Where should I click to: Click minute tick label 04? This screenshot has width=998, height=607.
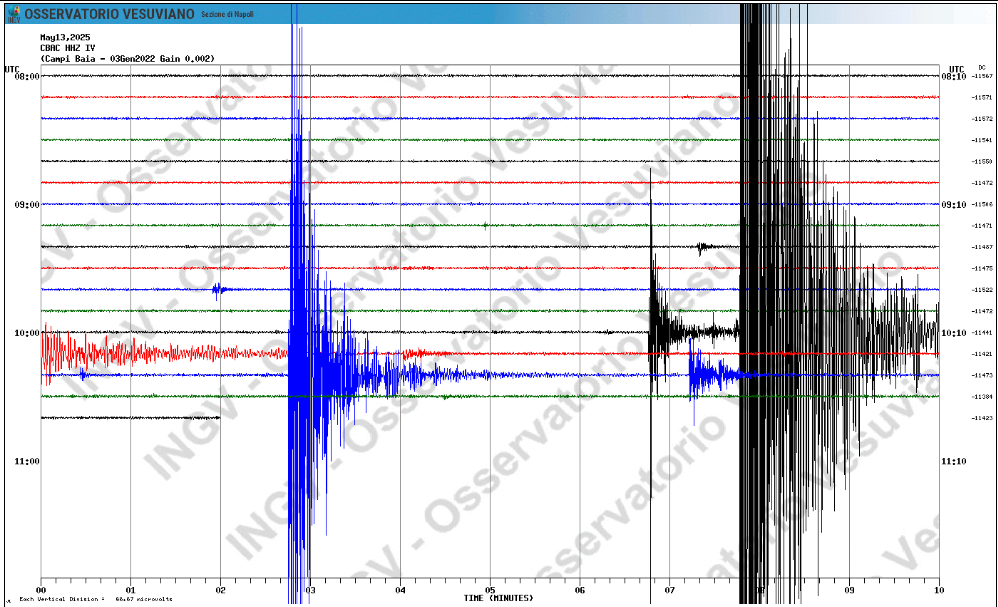400,590
